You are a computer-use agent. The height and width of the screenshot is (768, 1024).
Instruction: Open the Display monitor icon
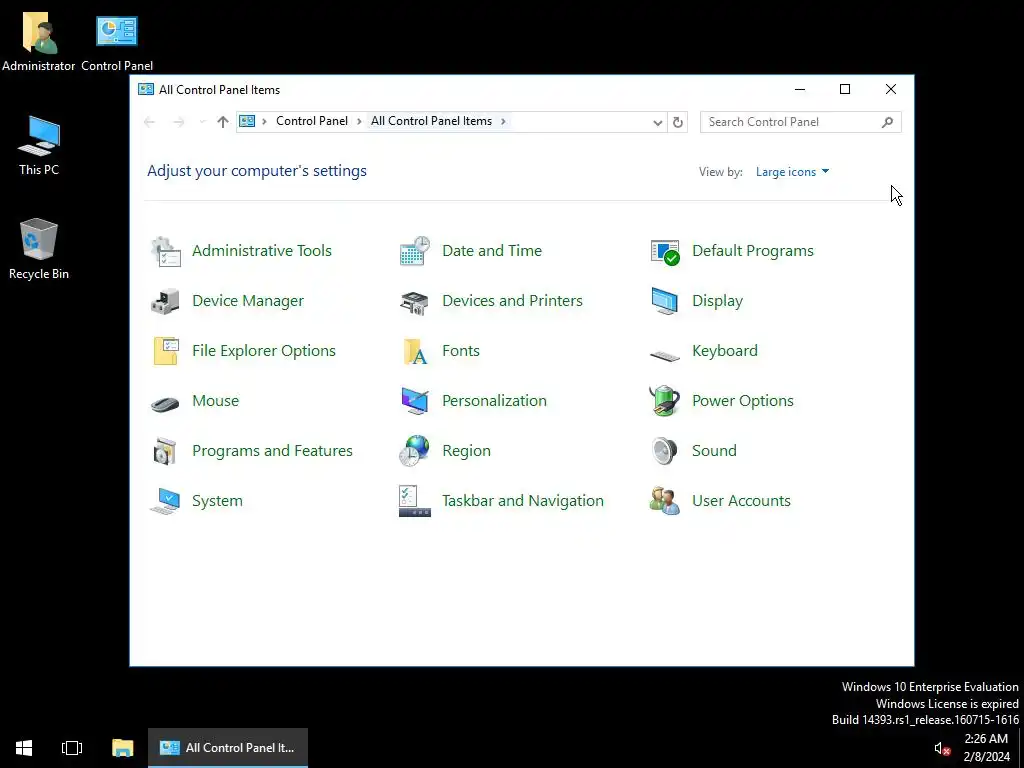pyautogui.click(x=665, y=301)
